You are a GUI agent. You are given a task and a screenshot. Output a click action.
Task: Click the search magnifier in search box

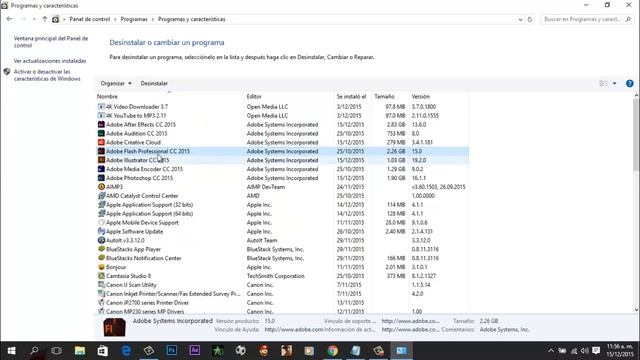pyautogui.click(x=629, y=19)
